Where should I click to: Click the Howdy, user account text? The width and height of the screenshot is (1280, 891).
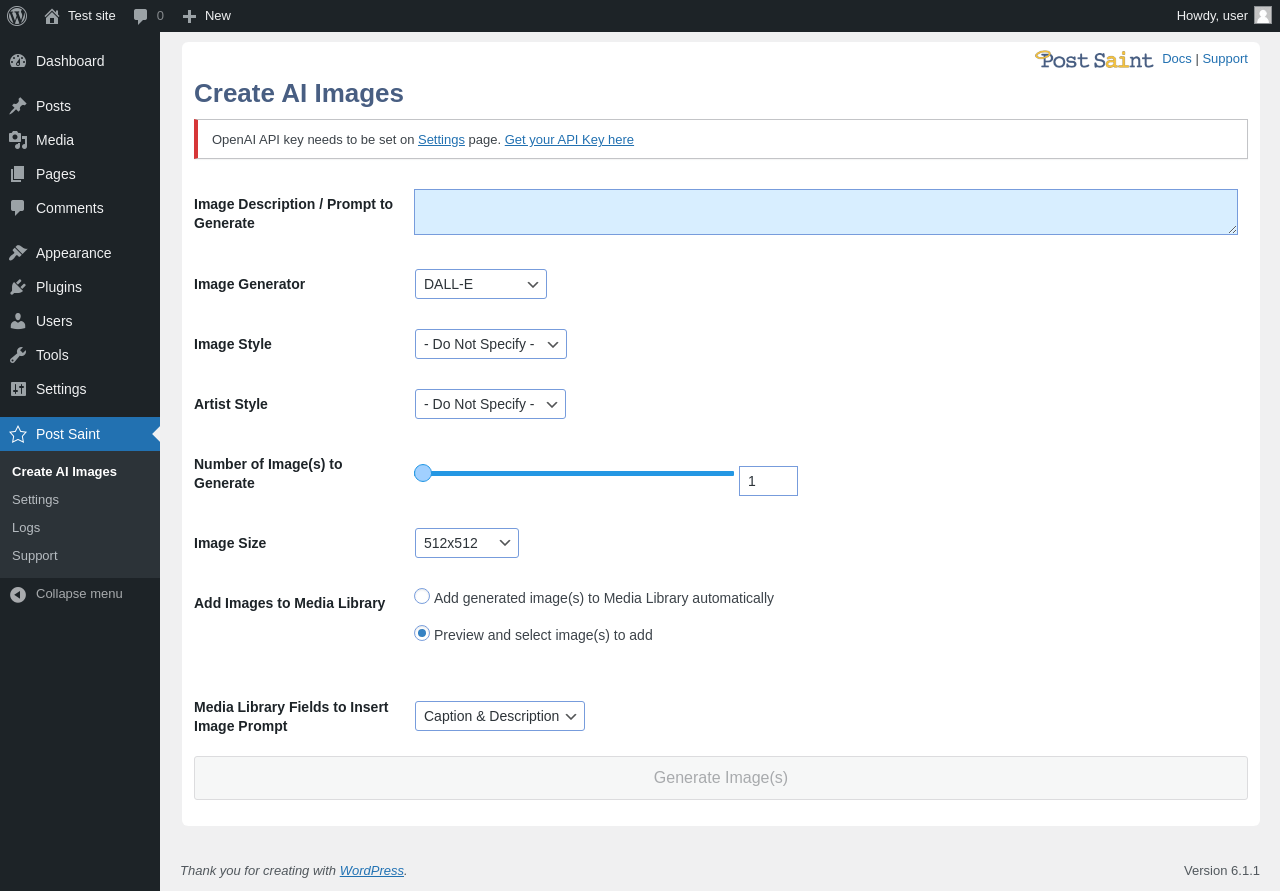tap(1212, 15)
